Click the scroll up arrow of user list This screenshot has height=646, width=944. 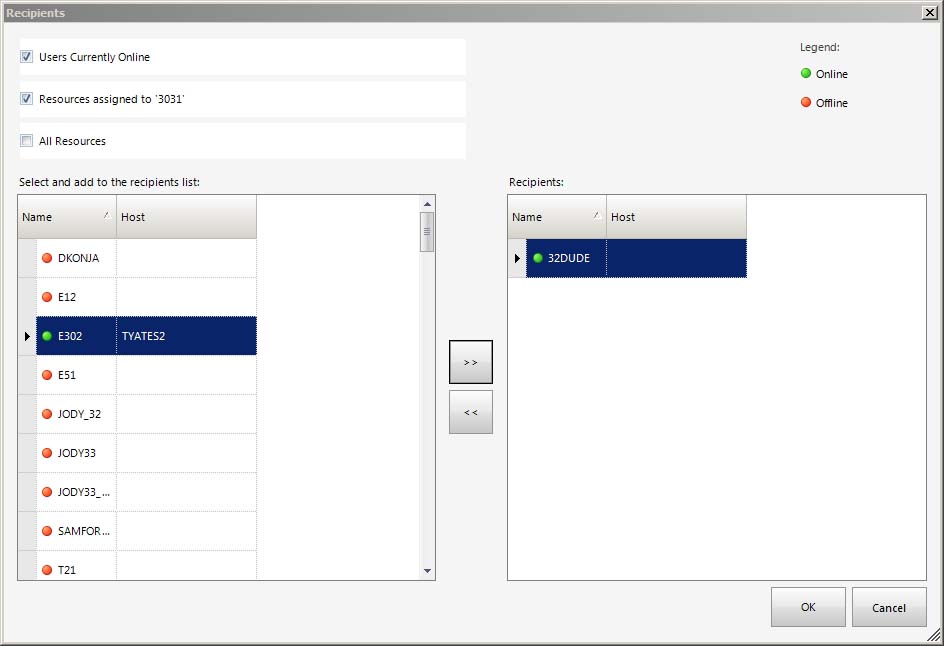tap(427, 204)
